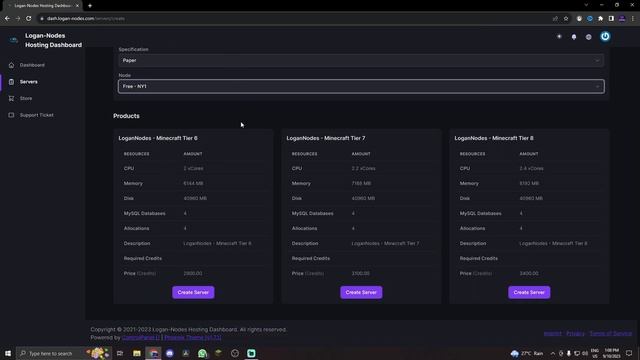The image size is (640, 360).
Task: Select Servers in the sidebar
Action: click(29, 82)
